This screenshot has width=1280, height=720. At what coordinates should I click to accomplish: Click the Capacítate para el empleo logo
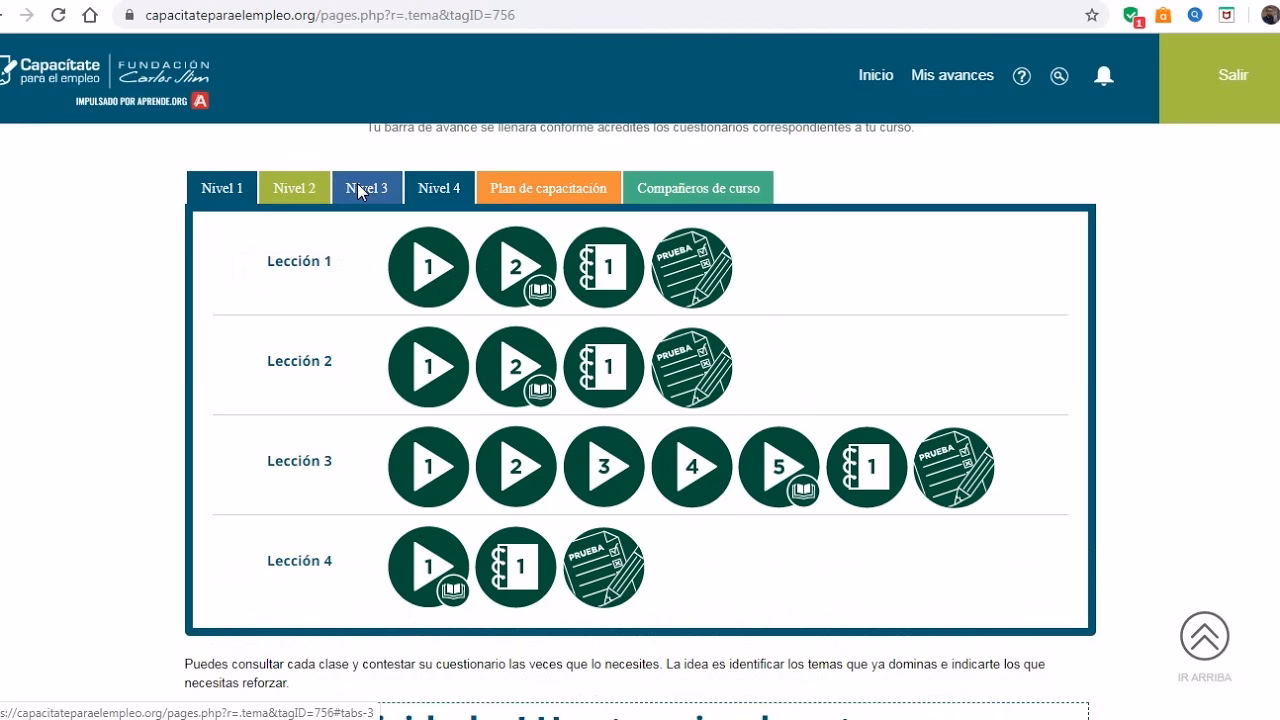60,70
